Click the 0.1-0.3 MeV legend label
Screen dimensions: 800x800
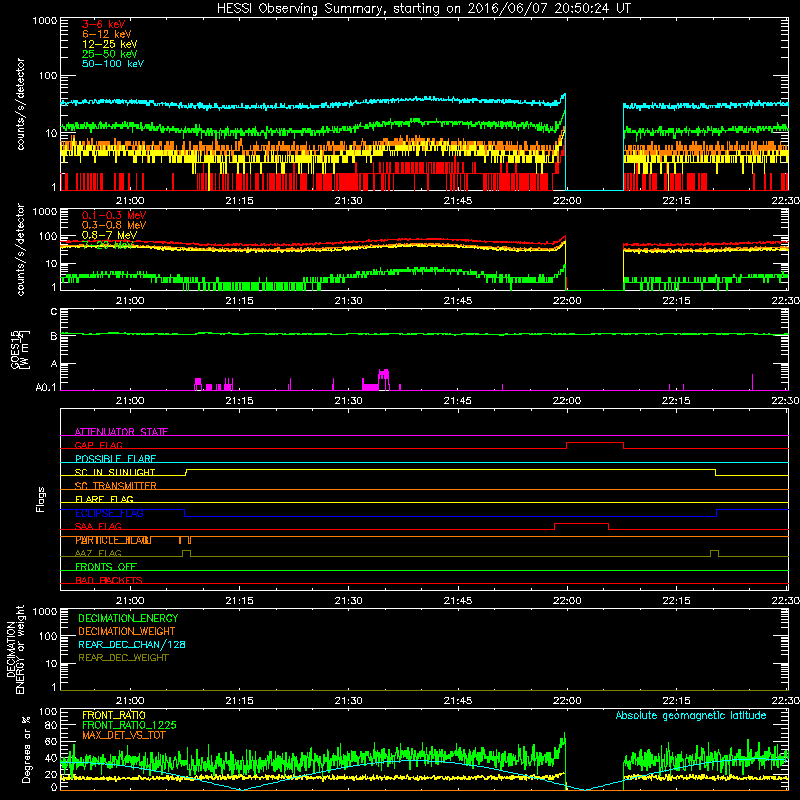pos(114,215)
